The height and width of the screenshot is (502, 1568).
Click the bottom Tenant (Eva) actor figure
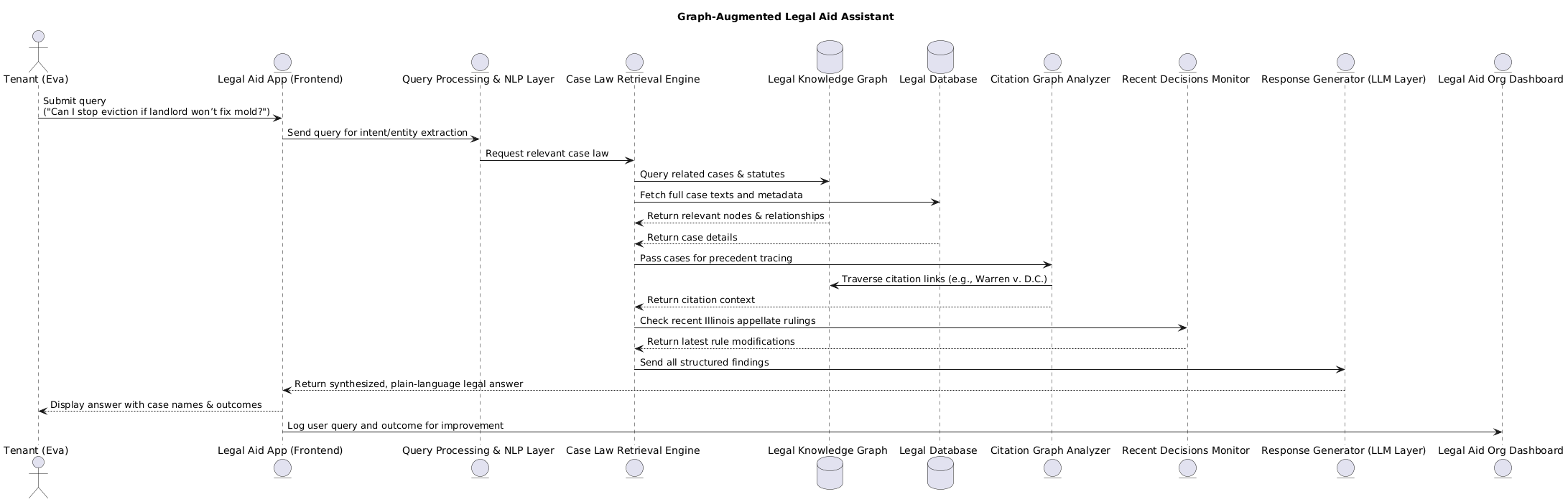click(38, 478)
